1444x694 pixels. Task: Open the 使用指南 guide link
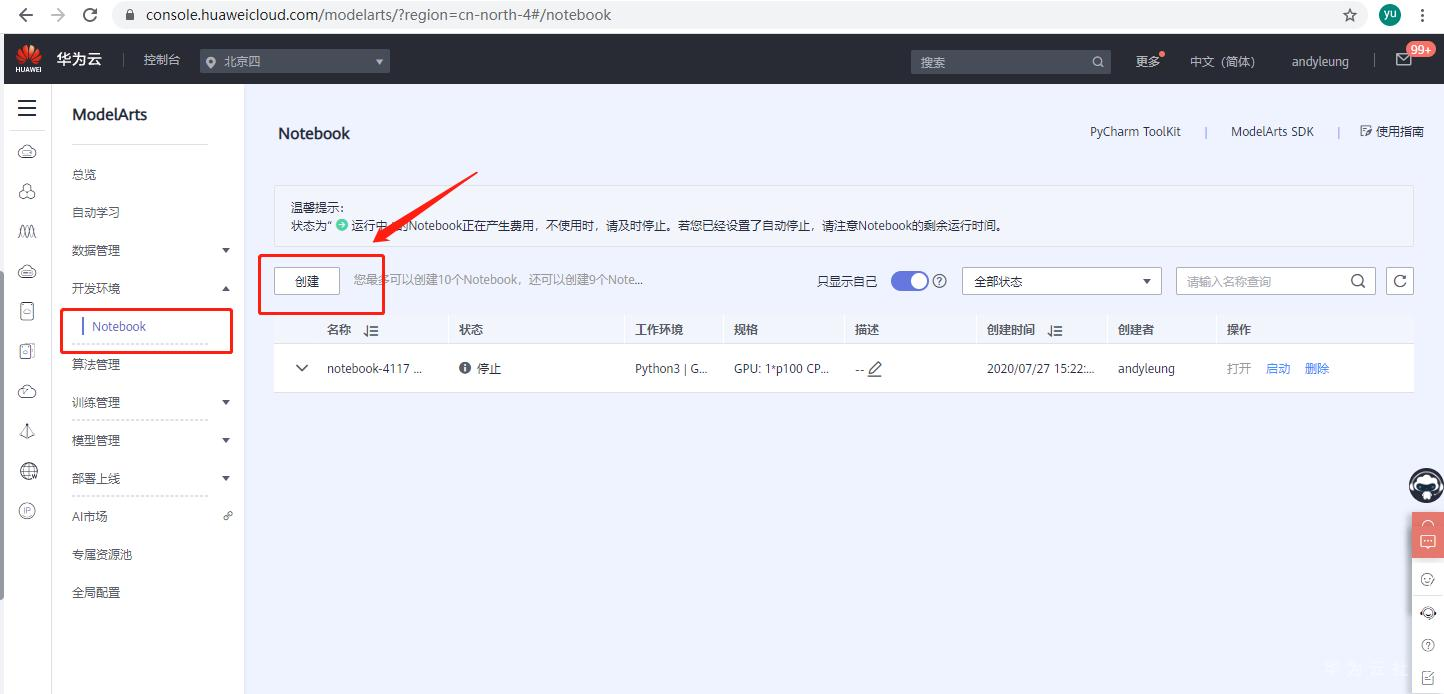(1392, 131)
